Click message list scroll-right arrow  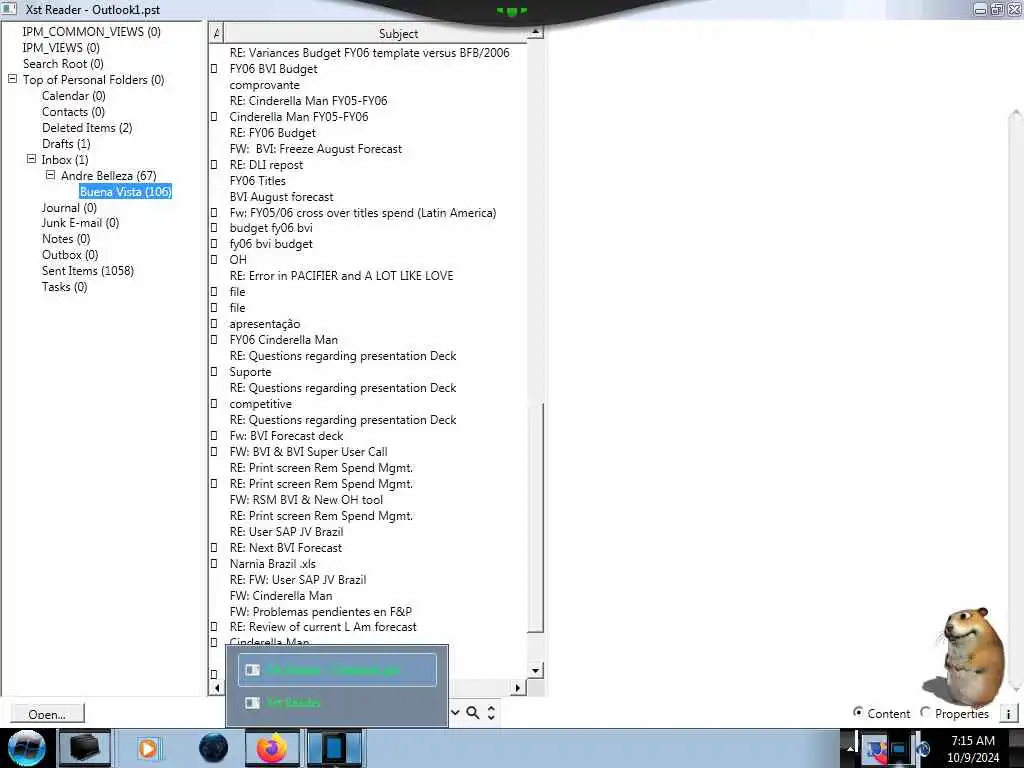[517, 688]
